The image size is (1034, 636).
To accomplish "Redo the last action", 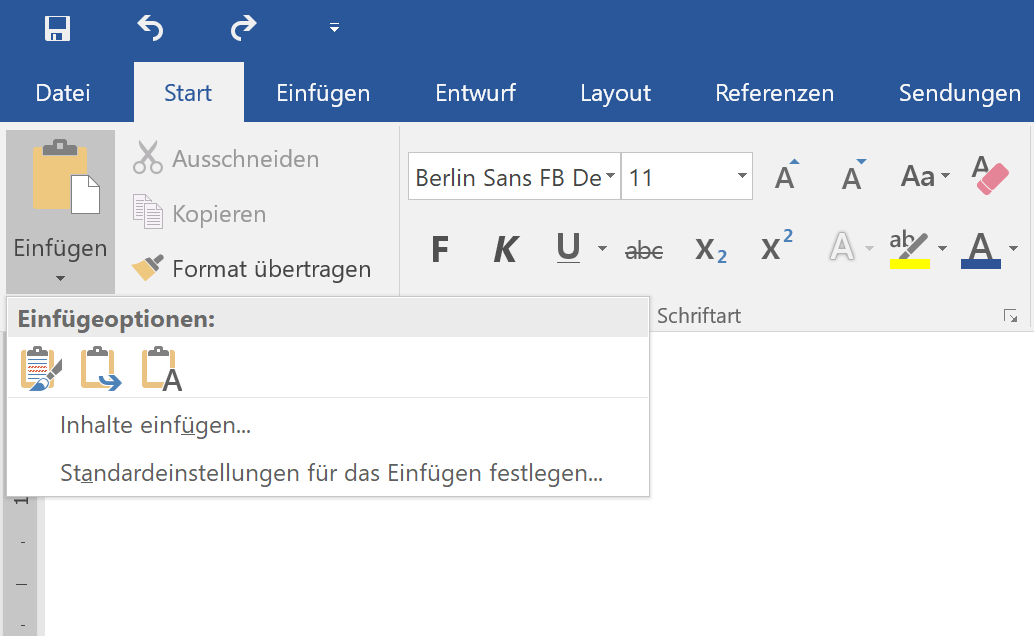I will [243, 28].
